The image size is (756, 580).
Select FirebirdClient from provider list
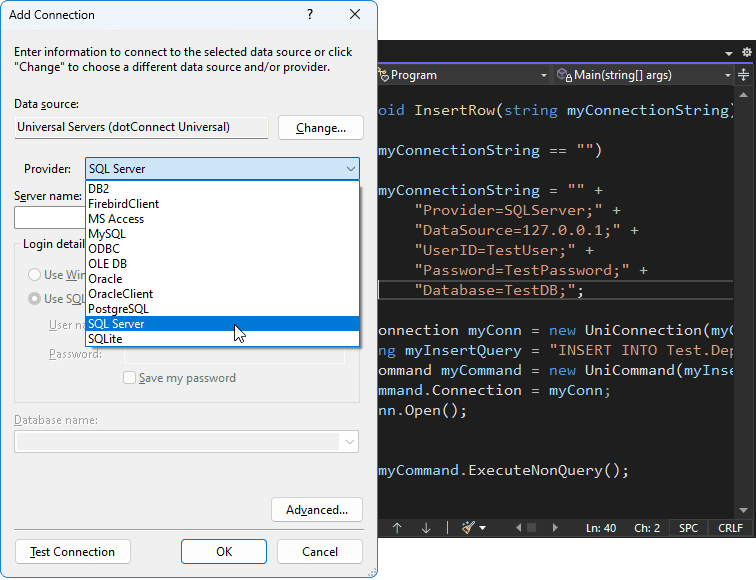[x=222, y=203]
